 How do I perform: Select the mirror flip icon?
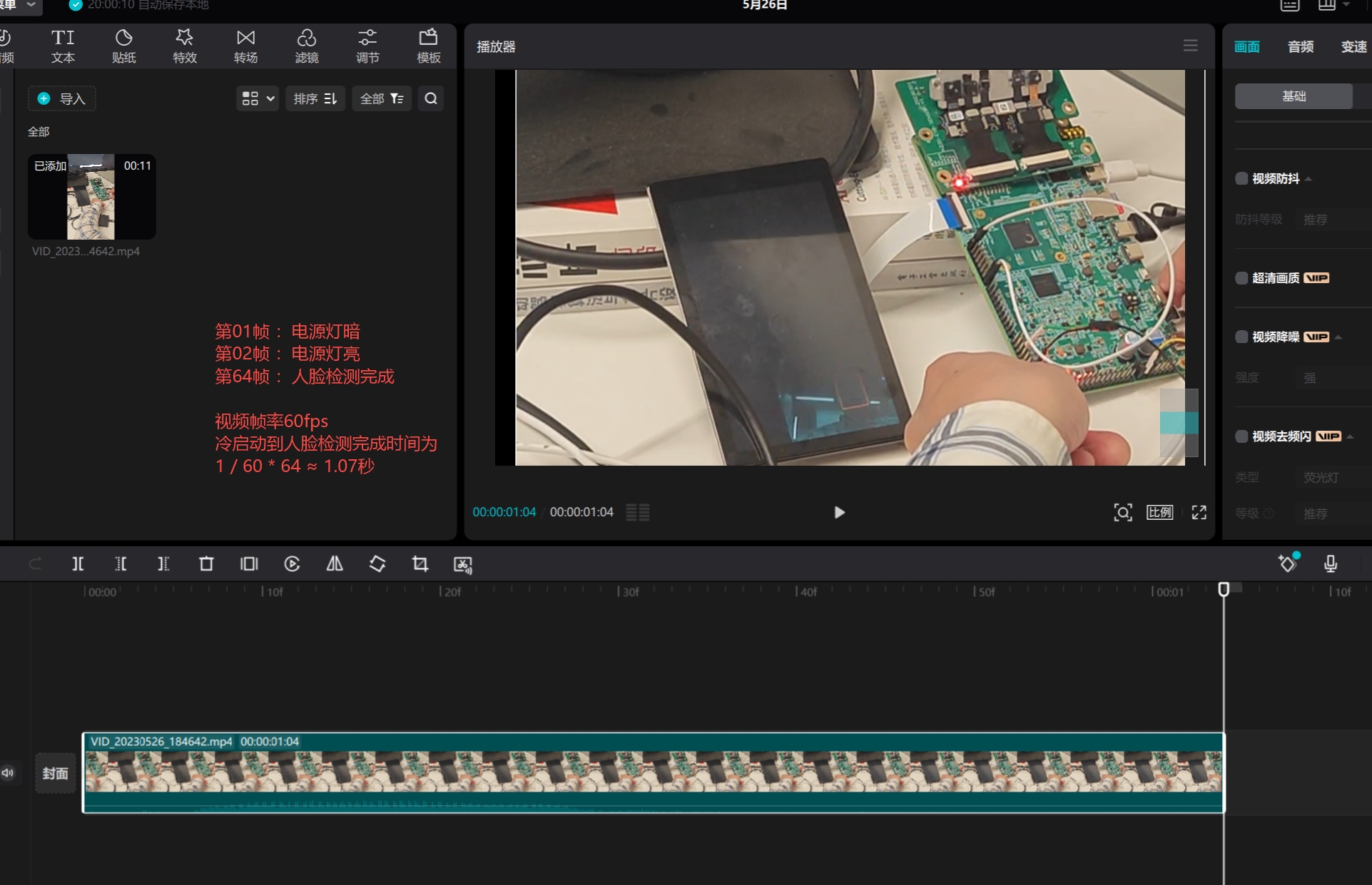(x=335, y=564)
